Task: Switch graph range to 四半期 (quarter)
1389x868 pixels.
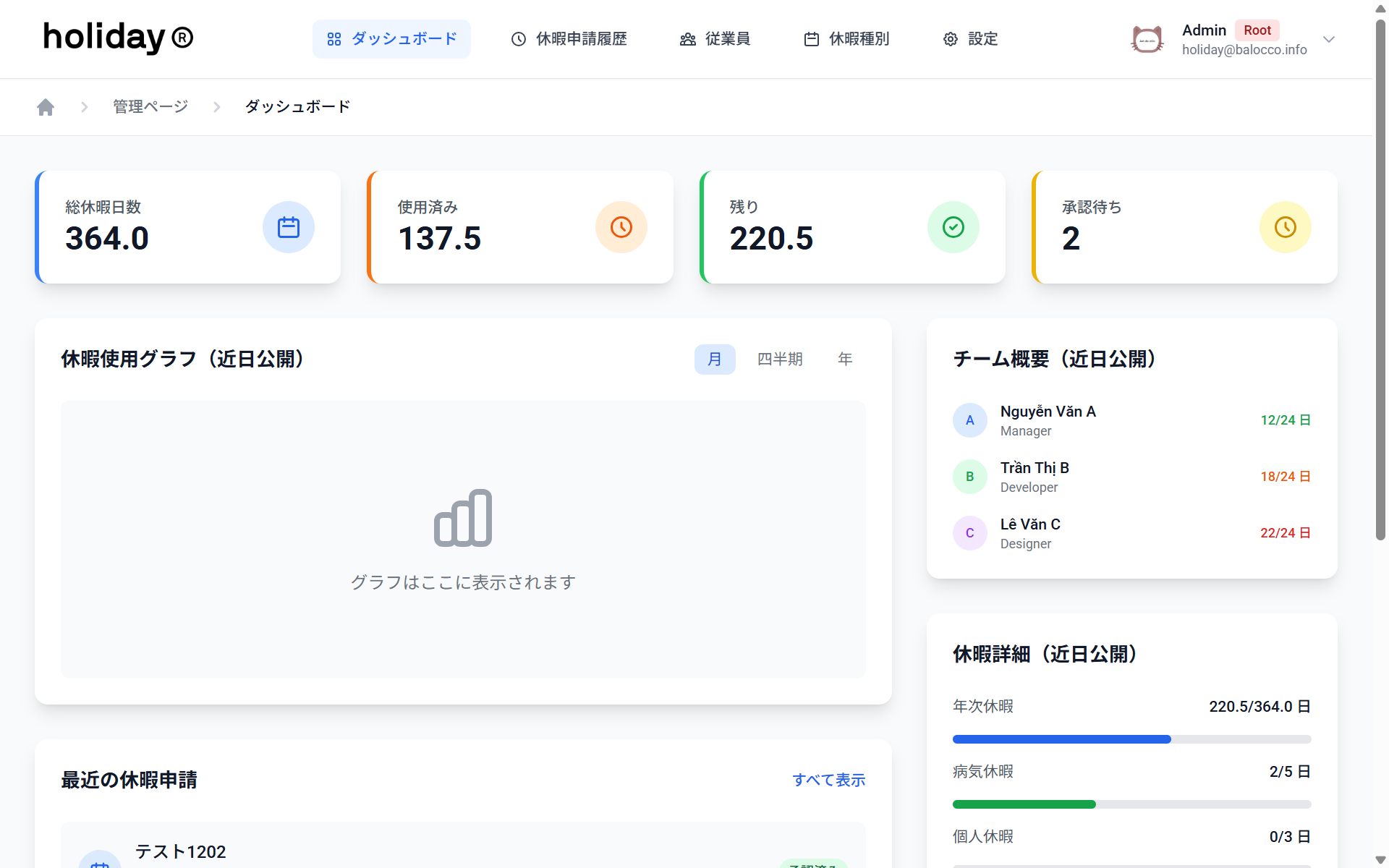Action: (779, 359)
